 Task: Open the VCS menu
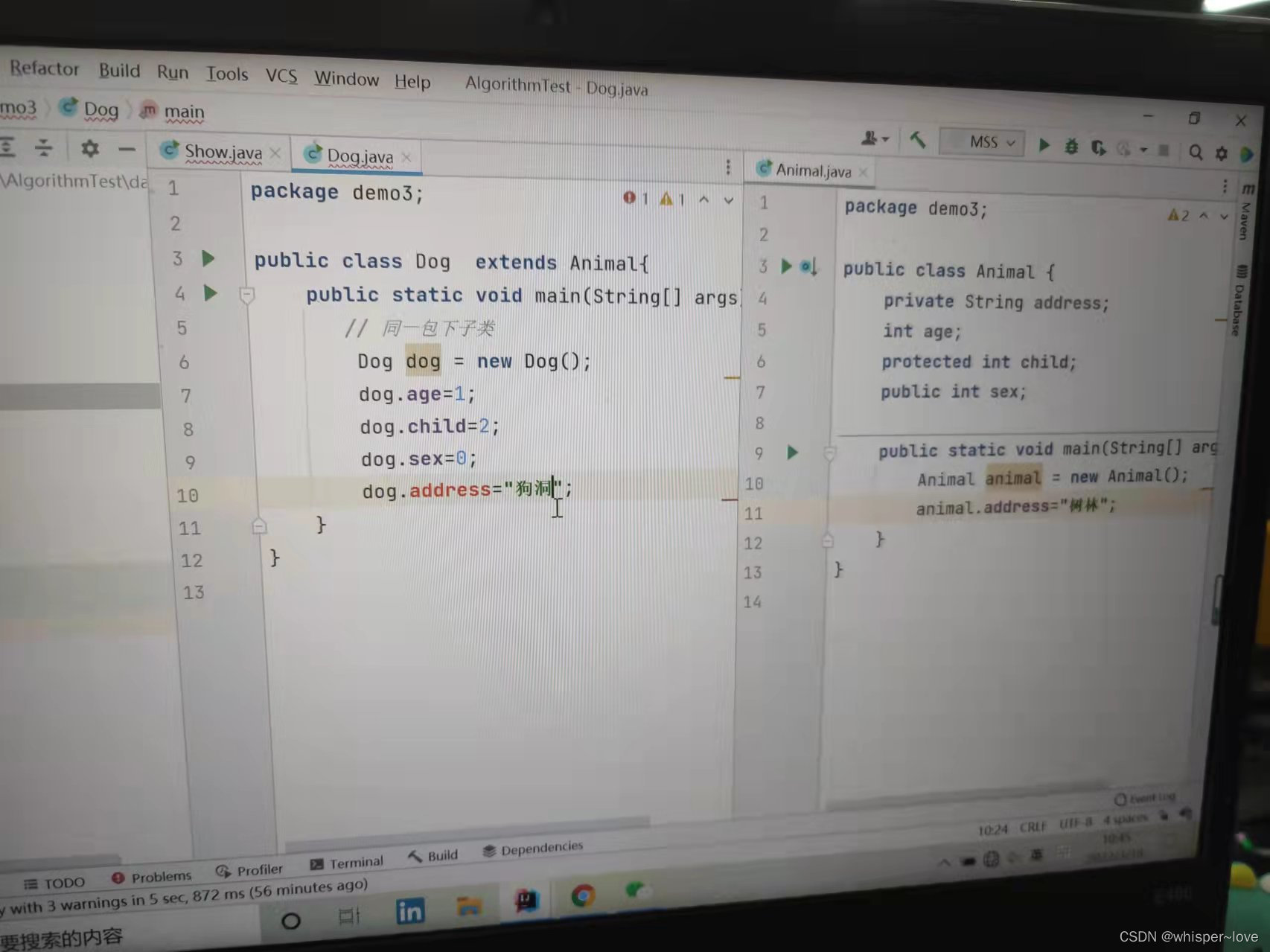point(281,76)
